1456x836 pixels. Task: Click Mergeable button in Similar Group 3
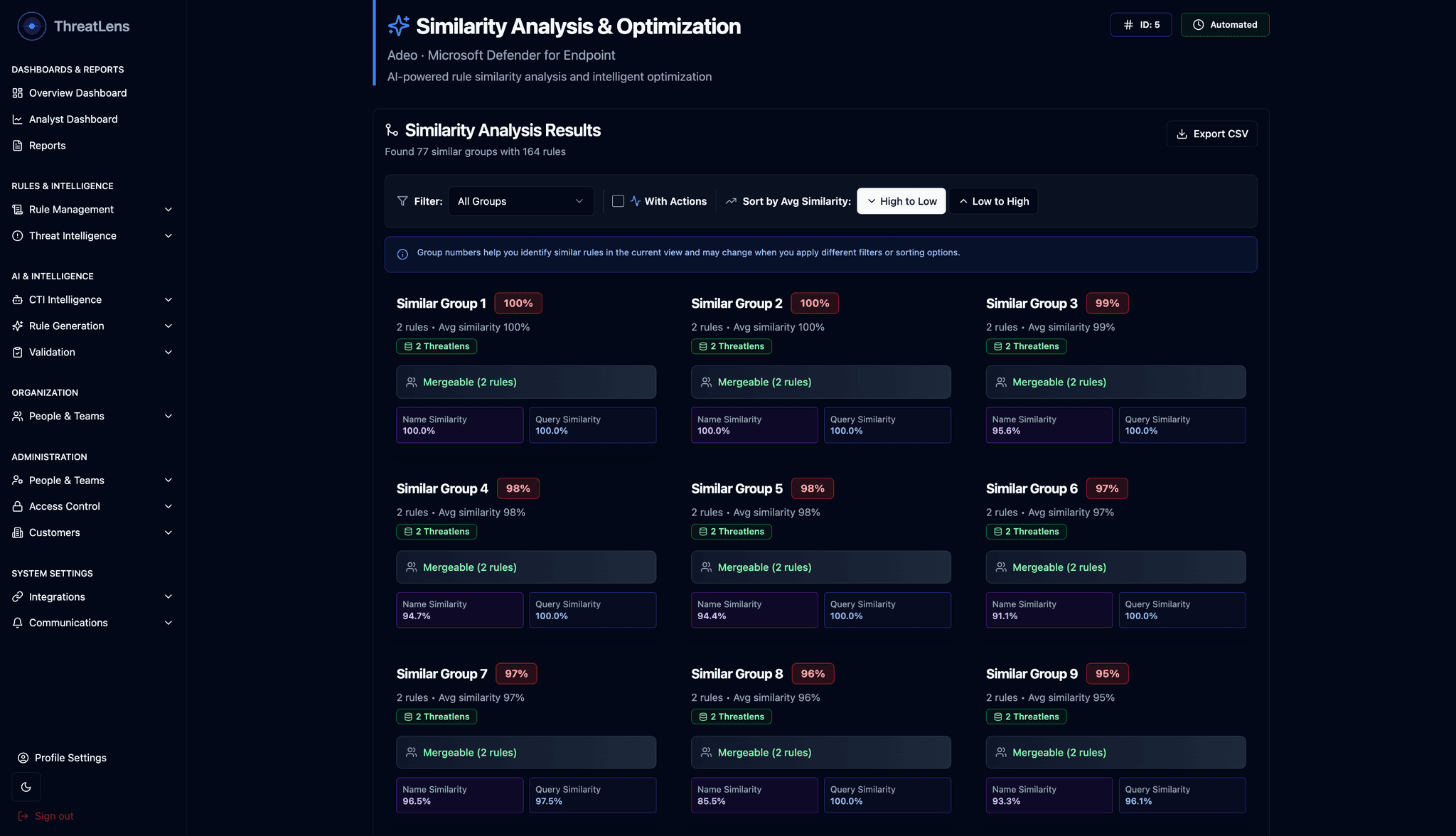tap(1115, 382)
